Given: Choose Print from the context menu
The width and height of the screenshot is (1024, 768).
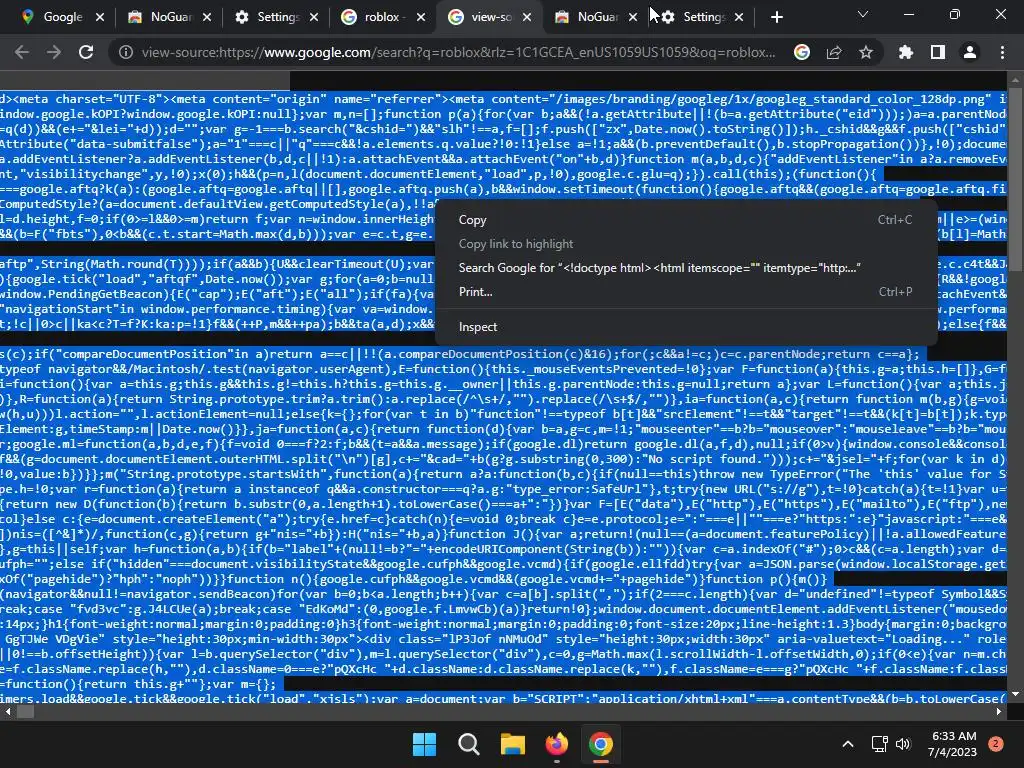Looking at the screenshot, I should tap(686, 292).
